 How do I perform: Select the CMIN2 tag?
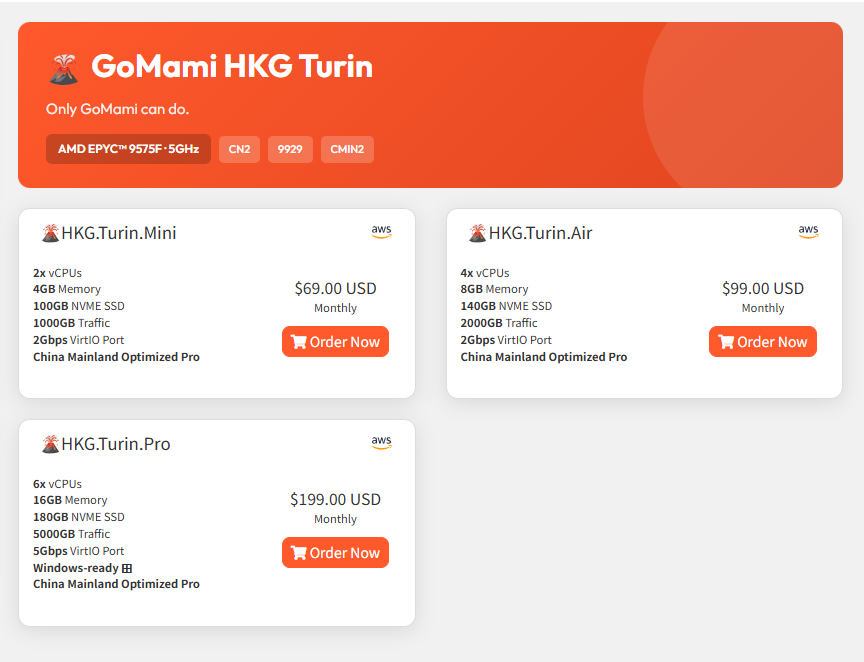(347, 149)
